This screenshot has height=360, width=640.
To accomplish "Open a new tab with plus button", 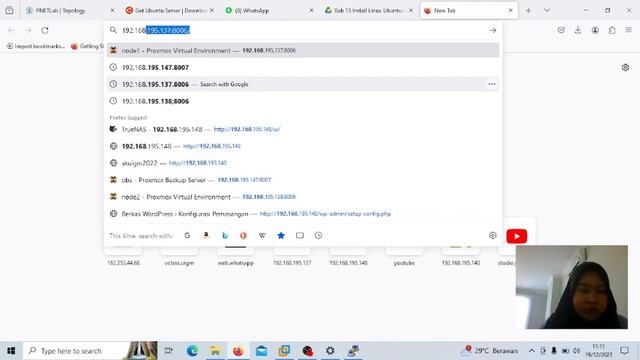I will tap(528, 11).
